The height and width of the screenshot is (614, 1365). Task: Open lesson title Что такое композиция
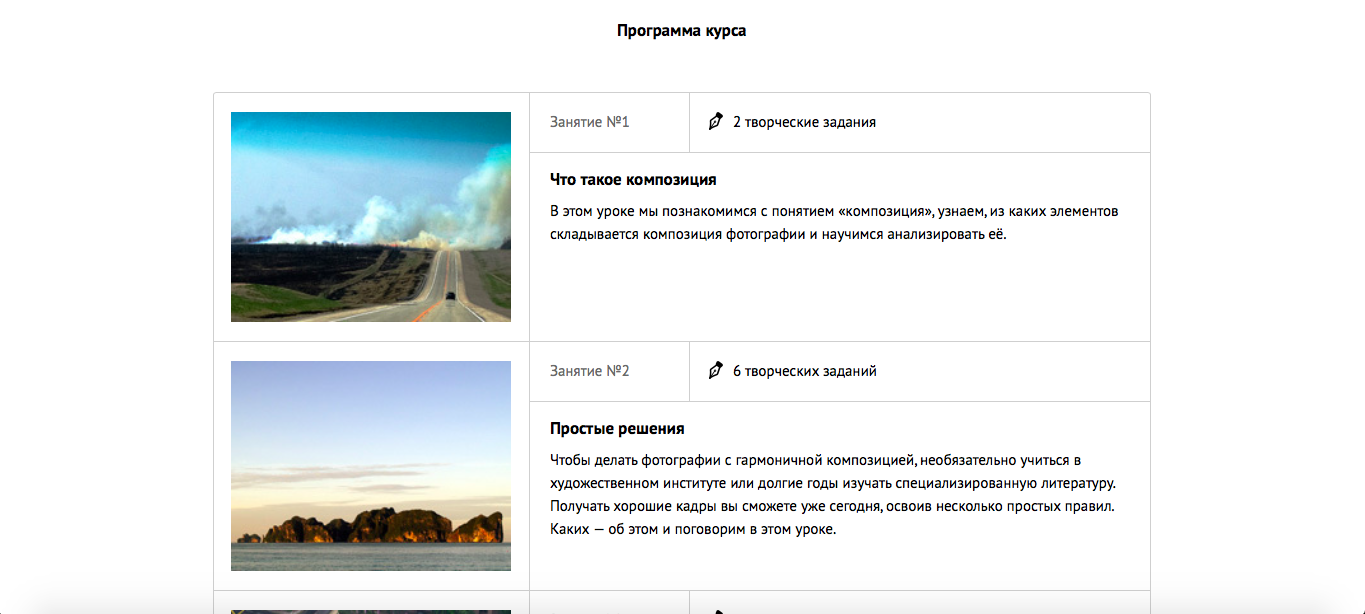coord(633,180)
